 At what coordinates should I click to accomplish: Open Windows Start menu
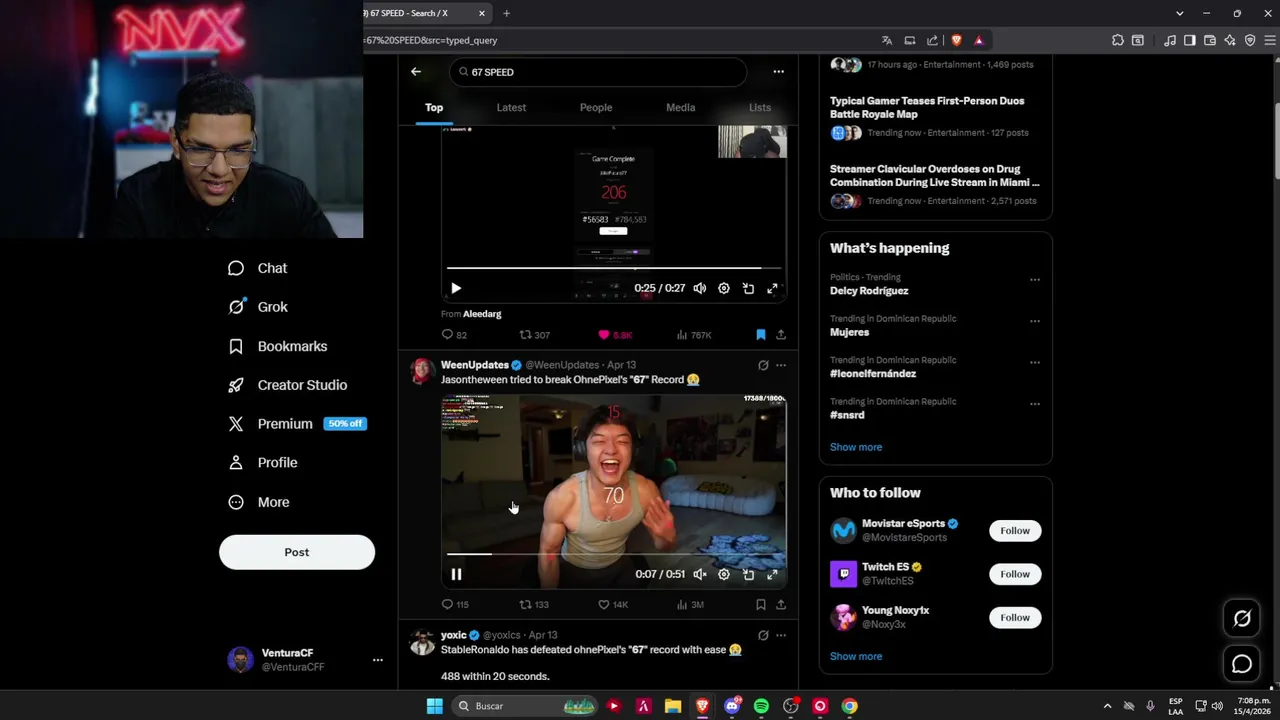(x=434, y=706)
